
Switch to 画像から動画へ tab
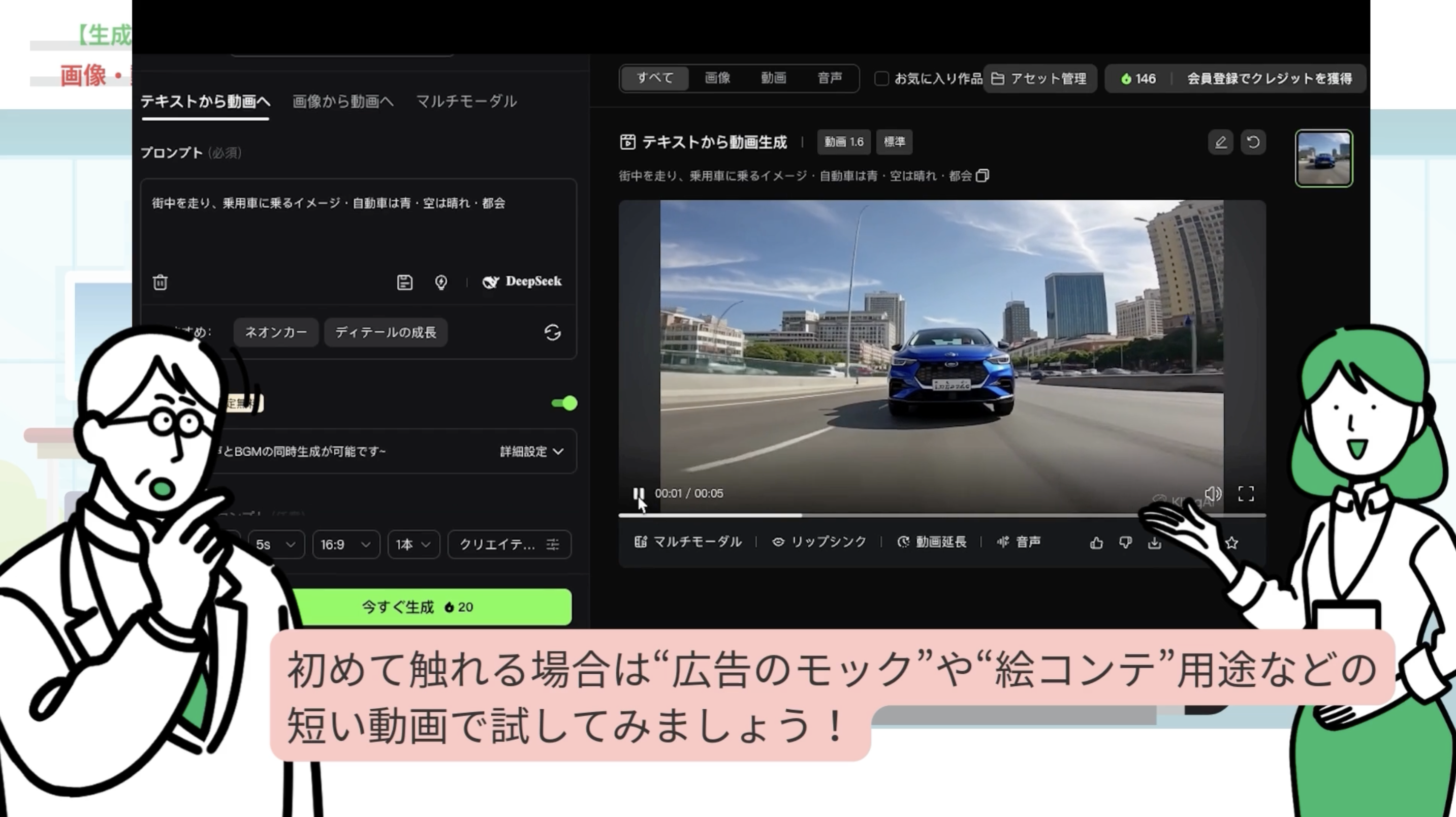(x=343, y=102)
